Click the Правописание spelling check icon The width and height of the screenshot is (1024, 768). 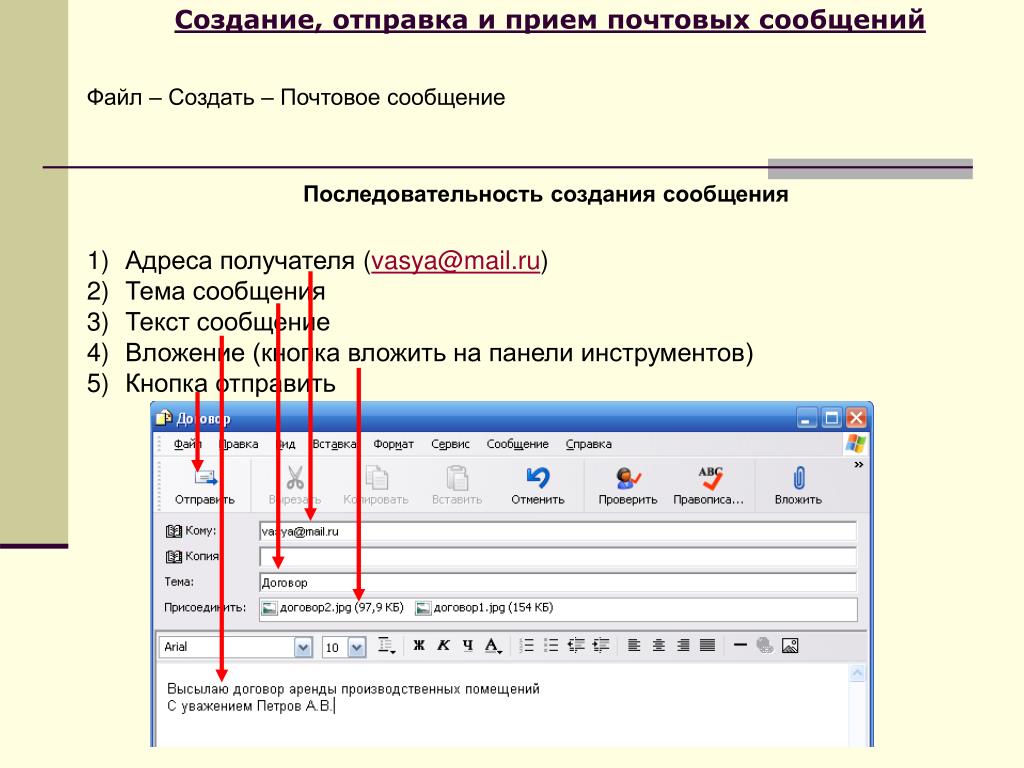pyautogui.click(x=710, y=478)
